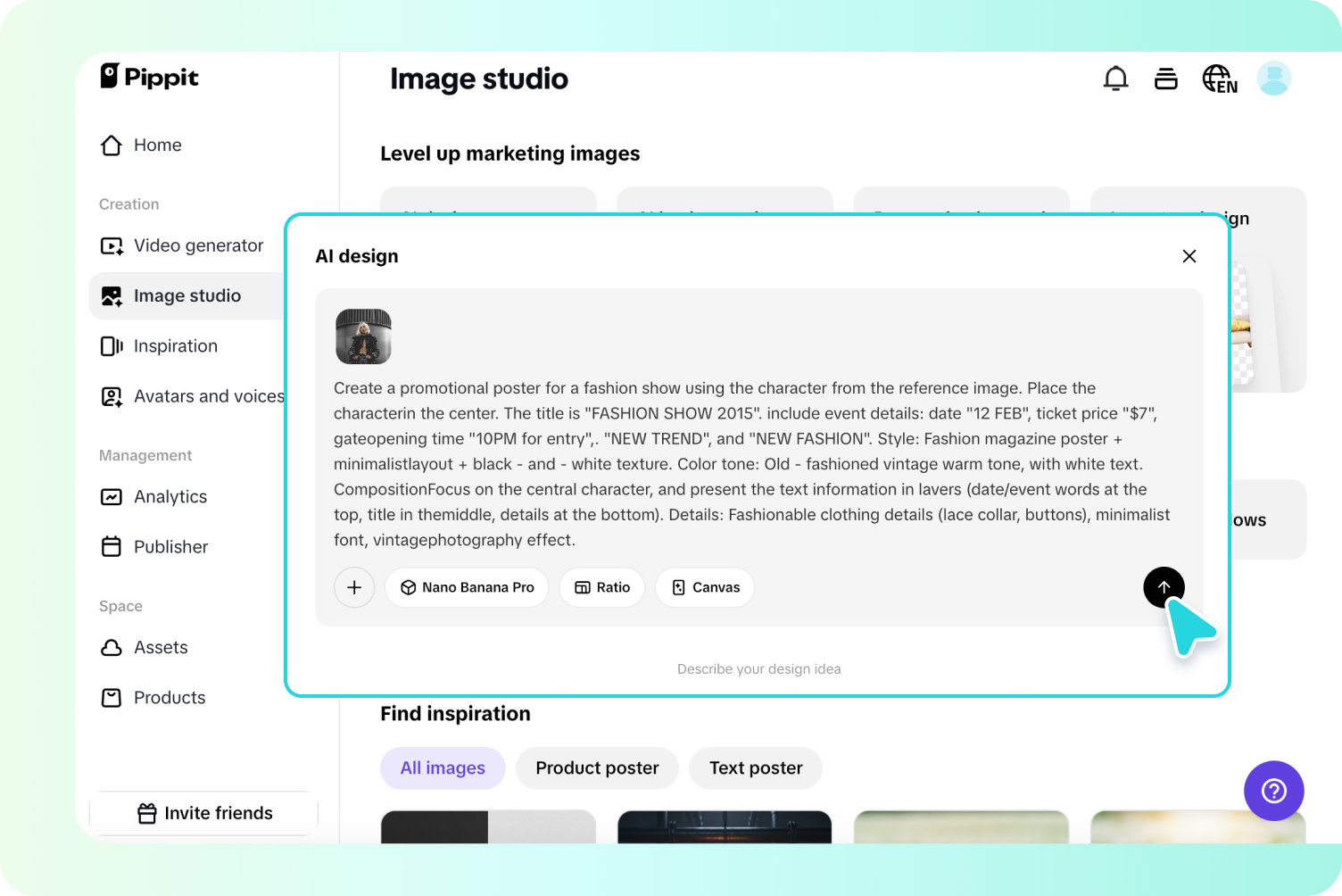The height and width of the screenshot is (896, 1342).
Task: Select the Video generator tool
Action: (x=198, y=245)
